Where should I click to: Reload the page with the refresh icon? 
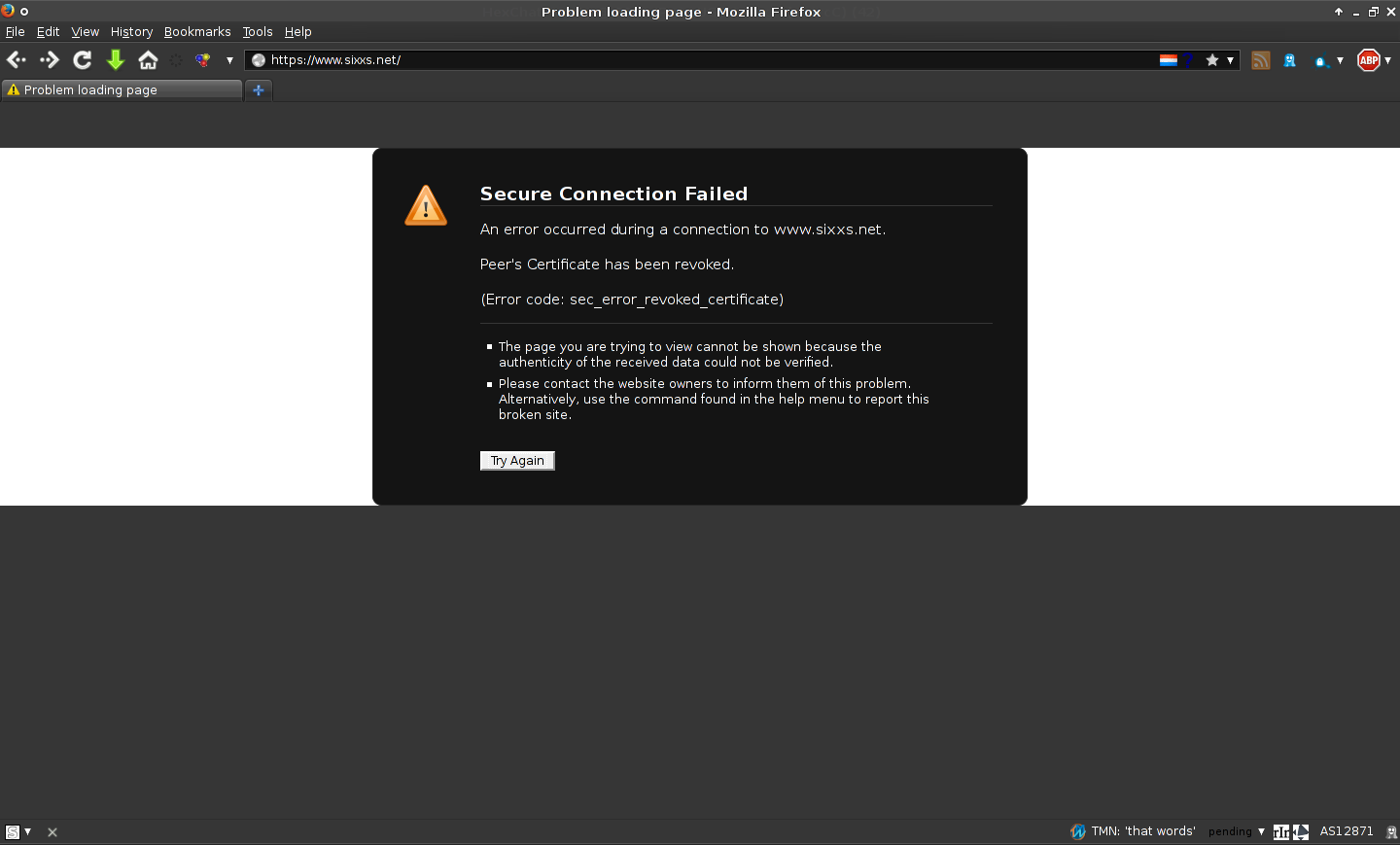click(x=83, y=60)
